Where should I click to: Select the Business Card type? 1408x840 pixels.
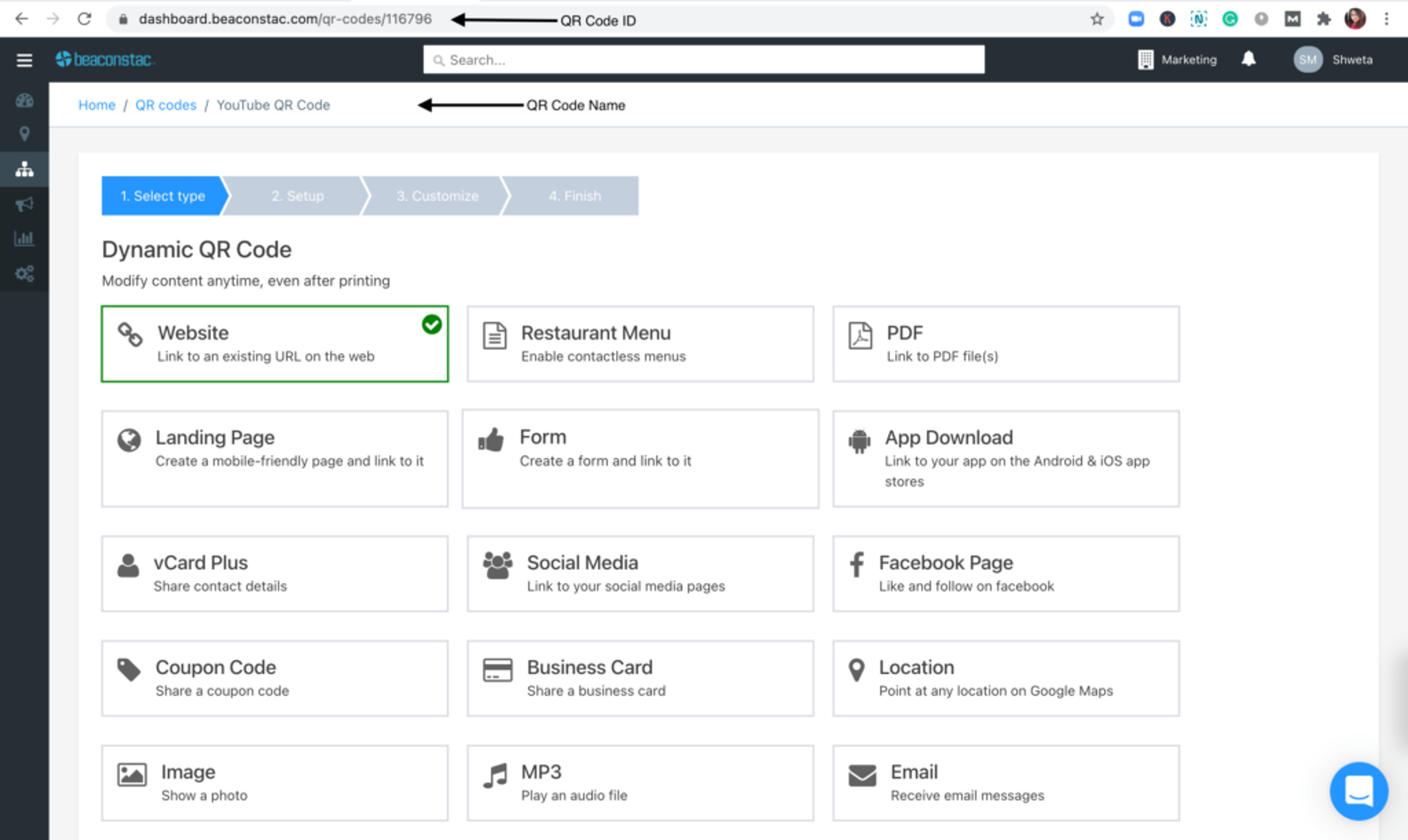pos(640,679)
